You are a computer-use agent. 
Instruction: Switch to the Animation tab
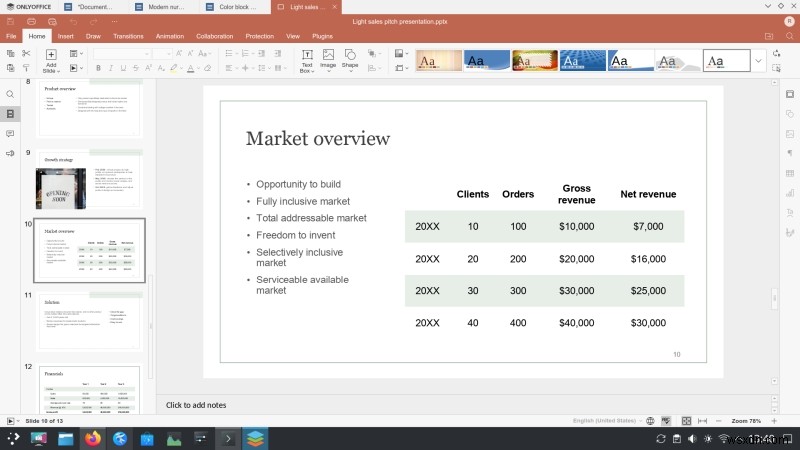(169, 36)
